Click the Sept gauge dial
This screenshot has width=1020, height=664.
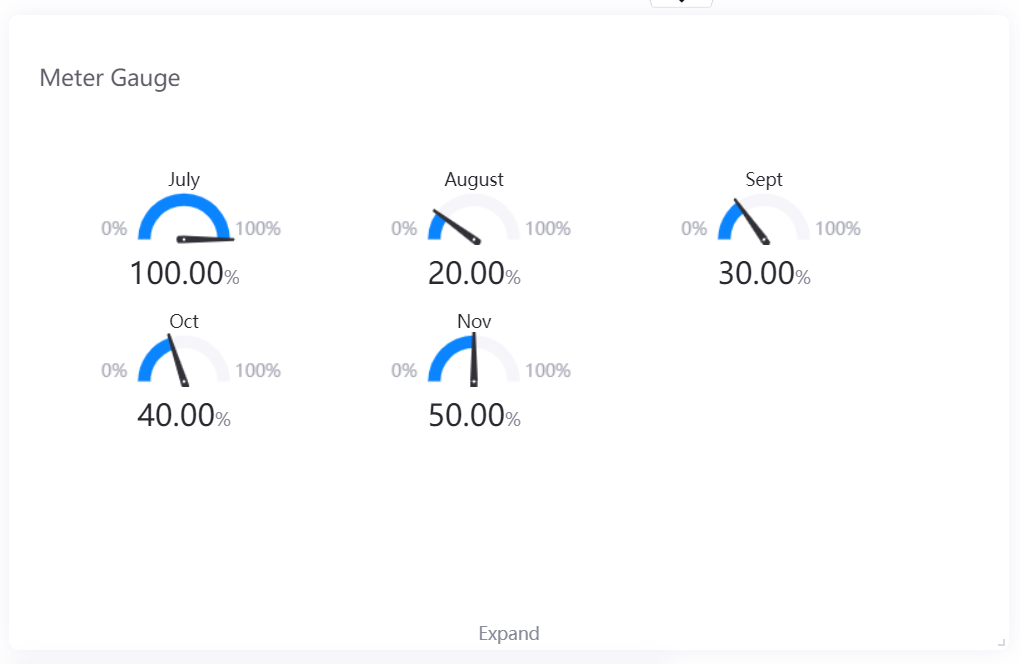[764, 219]
